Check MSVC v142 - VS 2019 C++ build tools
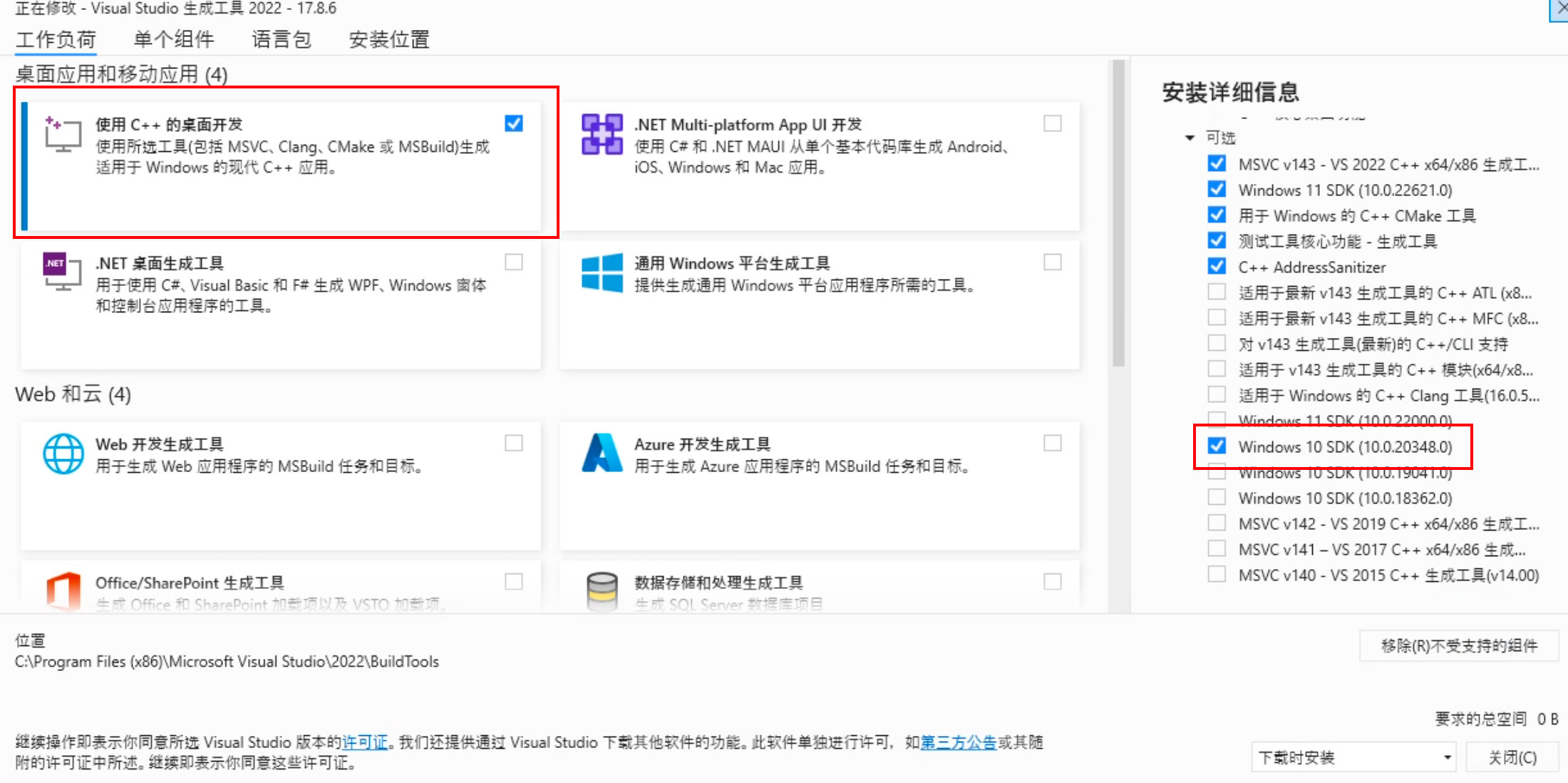This screenshot has width=1568, height=783. point(1217,523)
